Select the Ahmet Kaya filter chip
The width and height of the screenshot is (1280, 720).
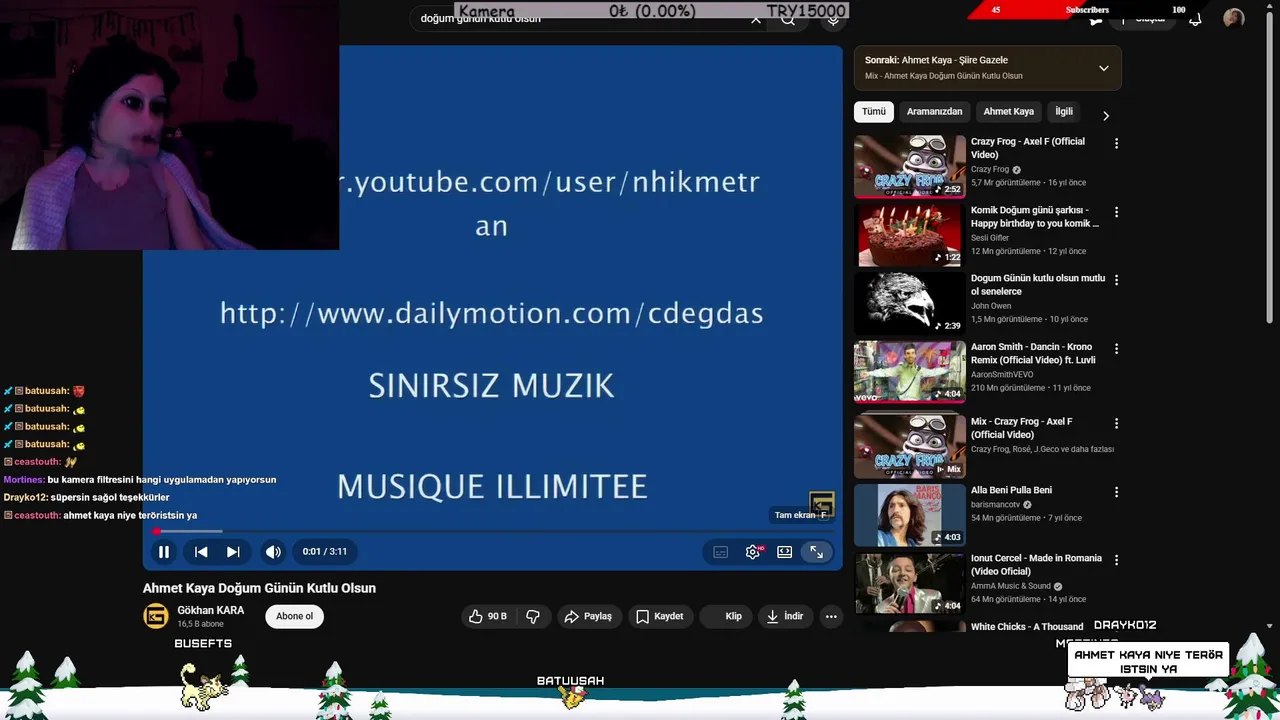coord(1008,111)
